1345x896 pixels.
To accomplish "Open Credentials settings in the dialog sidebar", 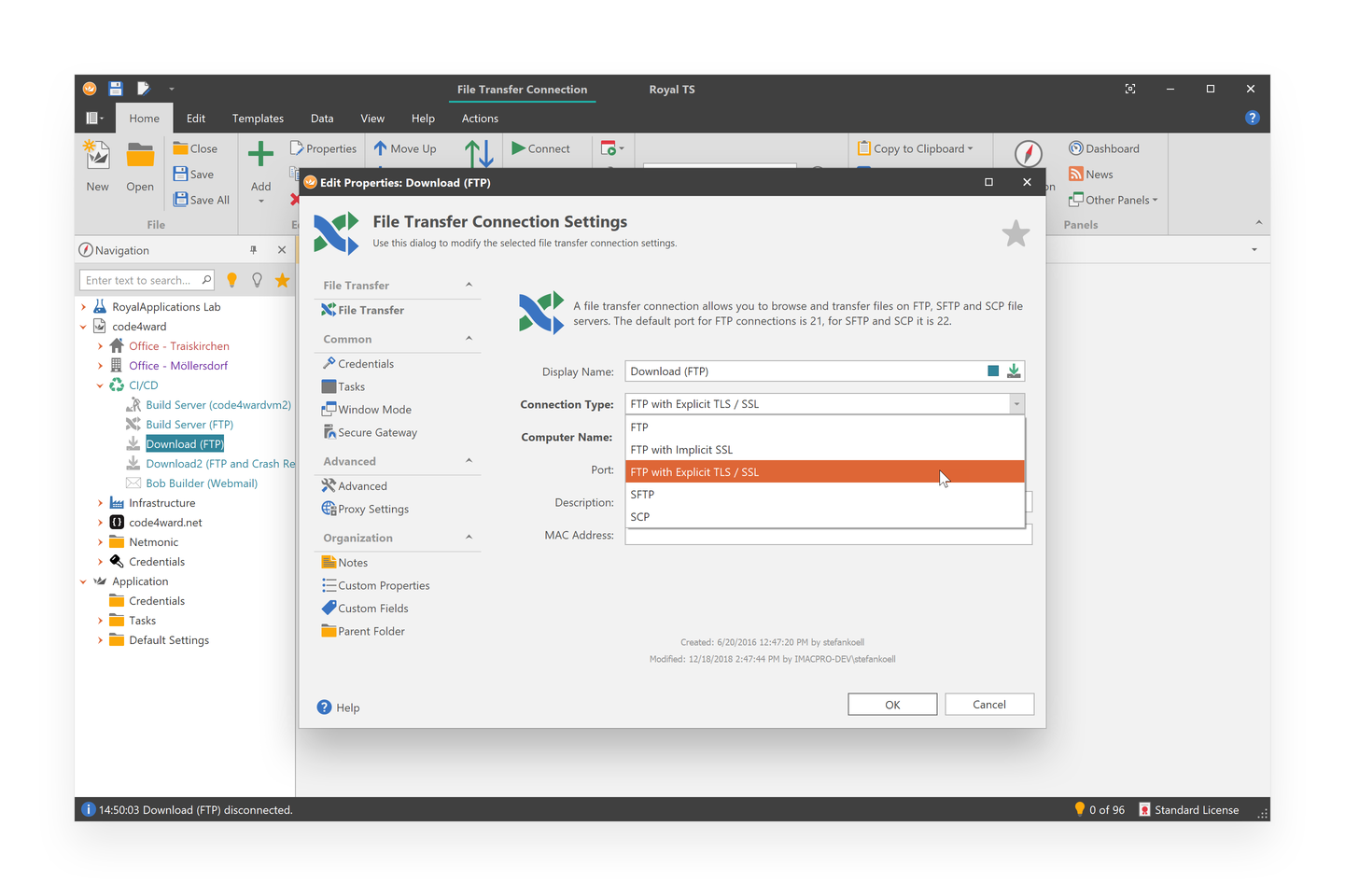I will pos(365,363).
